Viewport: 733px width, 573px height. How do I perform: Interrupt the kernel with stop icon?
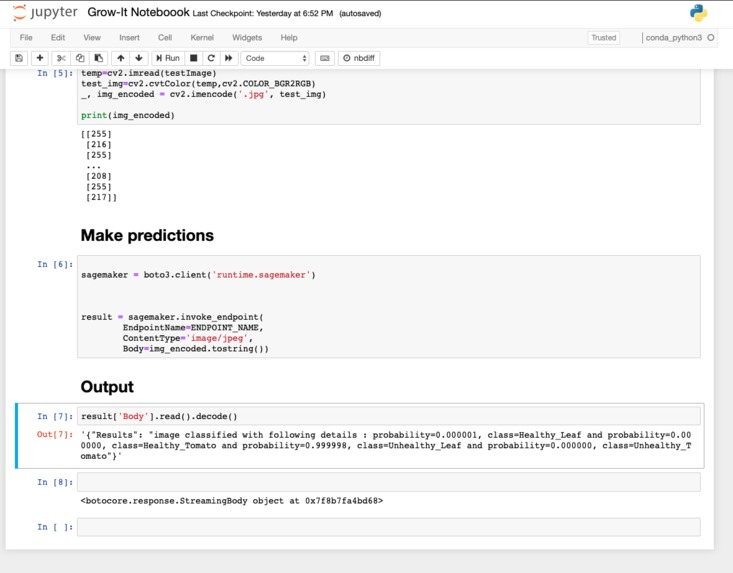pos(194,58)
